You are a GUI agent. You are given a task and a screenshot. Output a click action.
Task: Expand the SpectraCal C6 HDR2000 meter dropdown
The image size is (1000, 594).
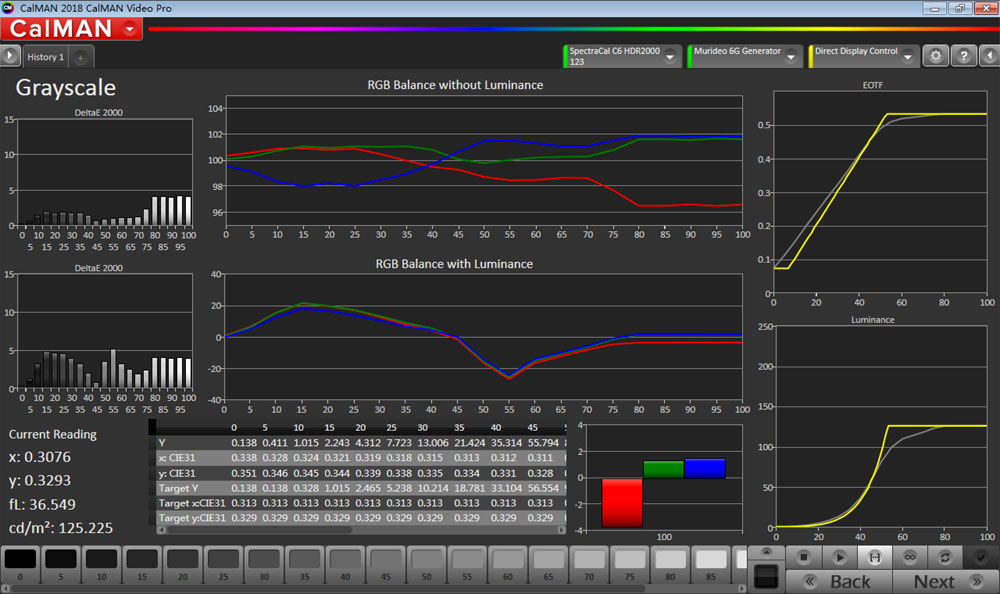670,56
